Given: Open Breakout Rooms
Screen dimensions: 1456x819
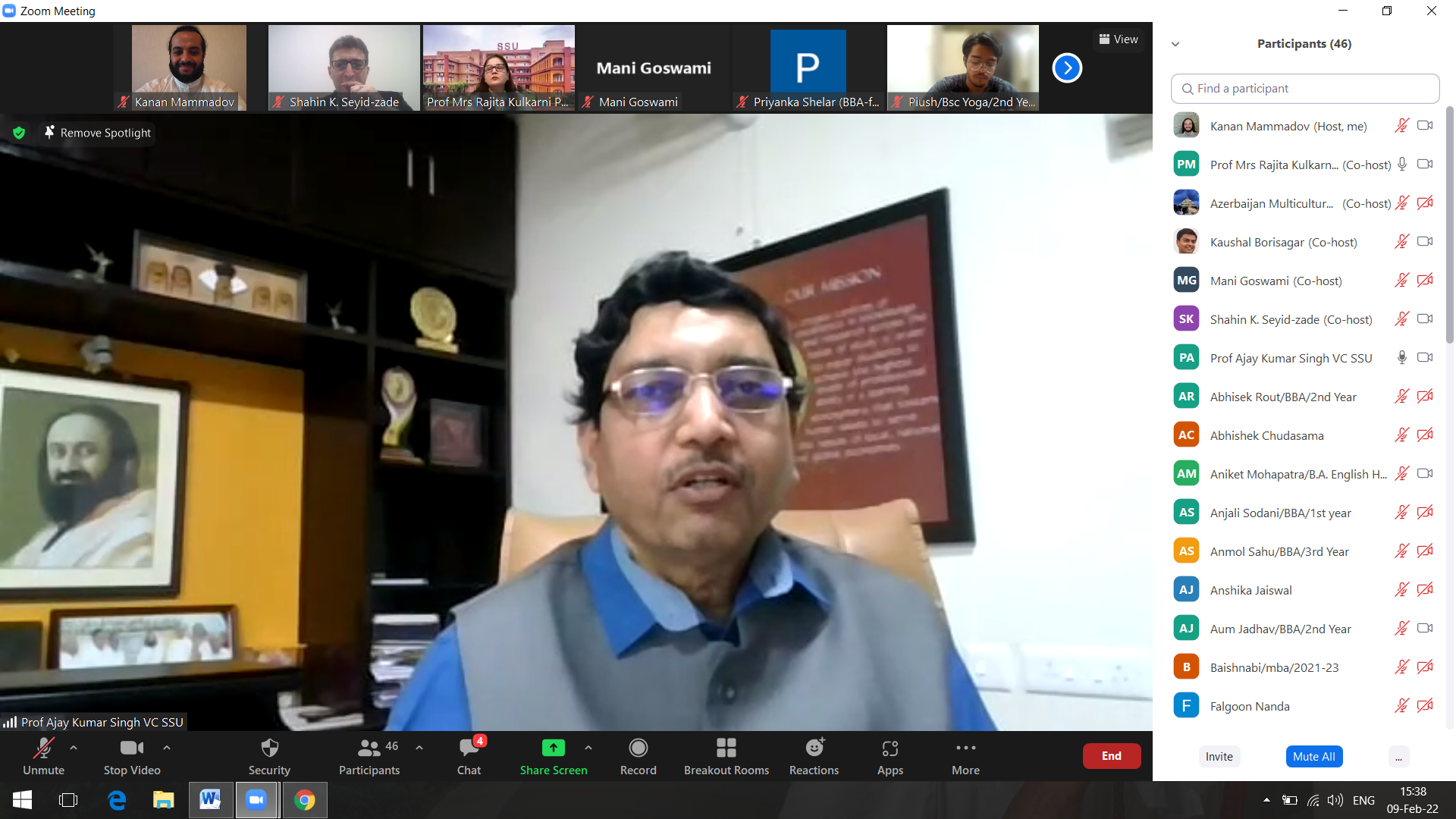Looking at the screenshot, I should pos(726,748).
